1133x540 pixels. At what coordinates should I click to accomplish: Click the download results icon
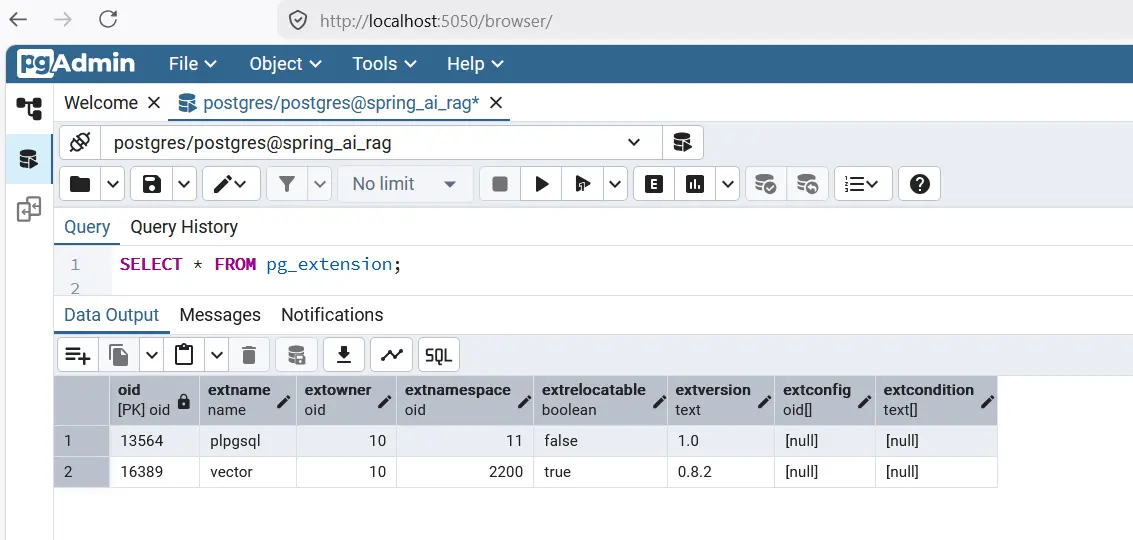[344, 355]
